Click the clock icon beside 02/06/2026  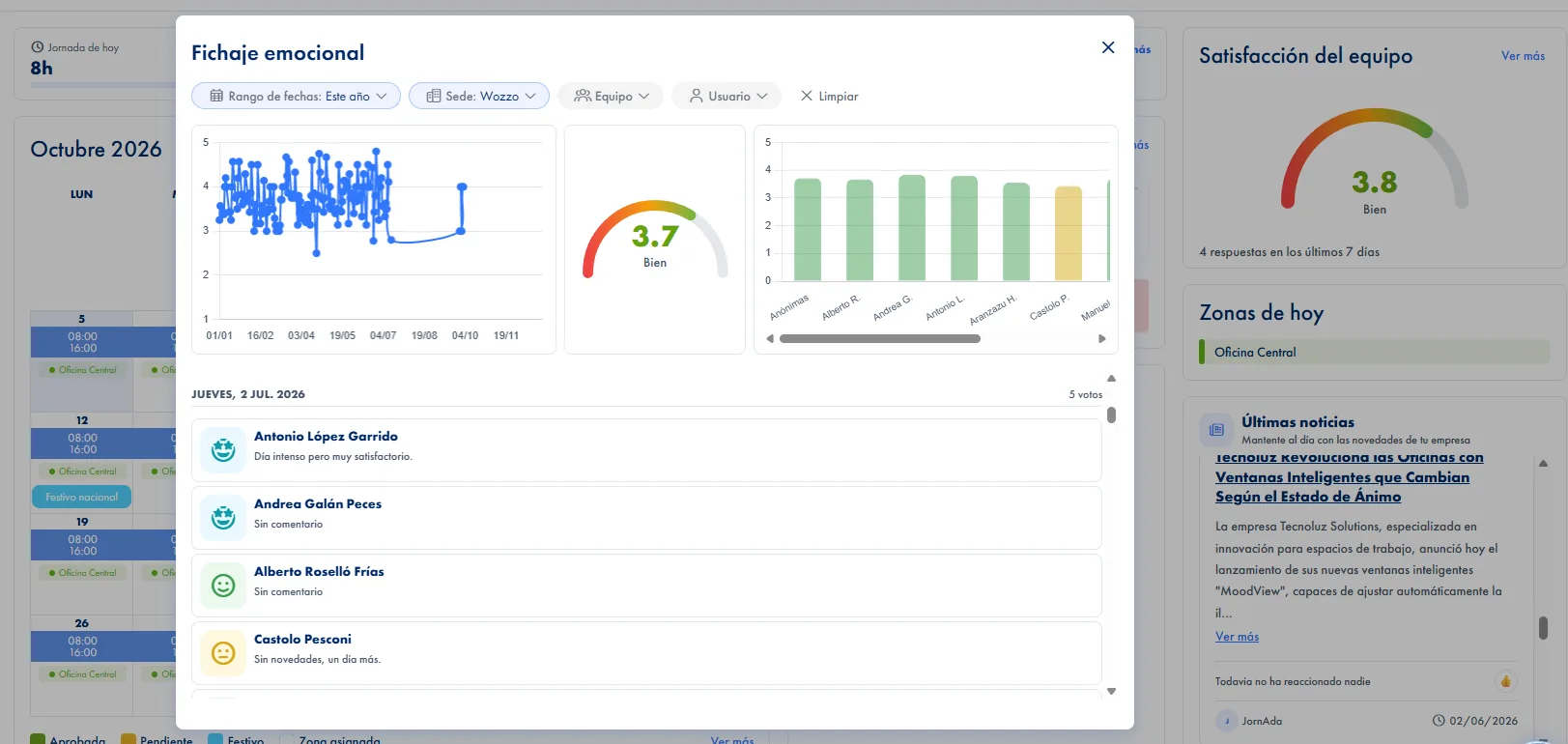pyautogui.click(x=1439, y=721)
